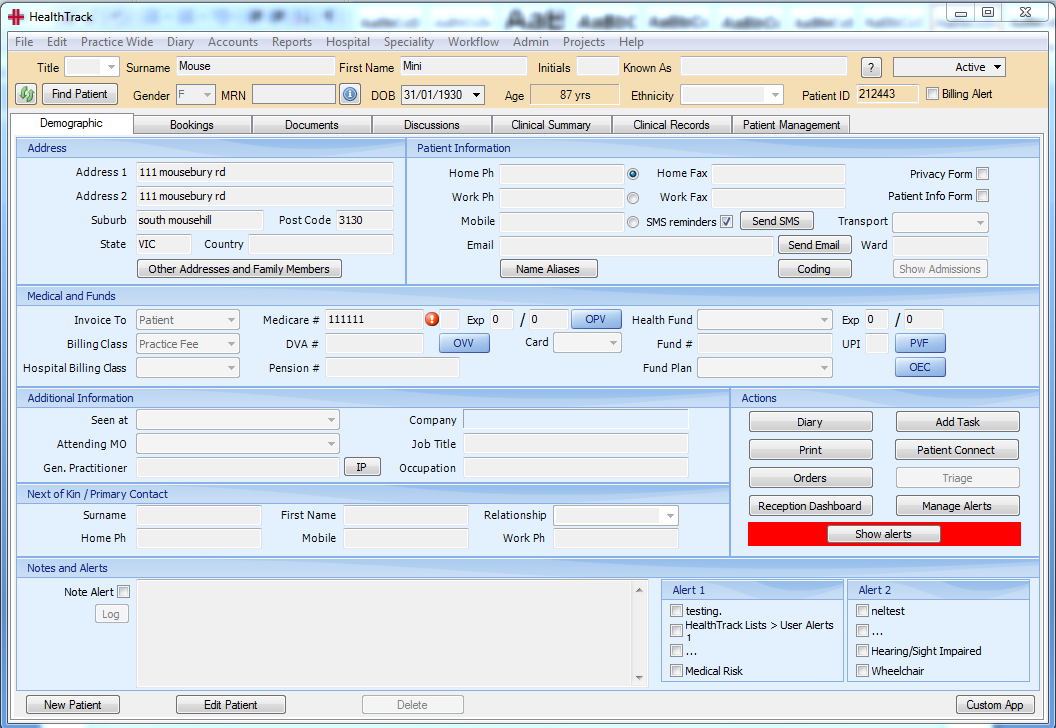Click the PVF button
Screen dimensions: 1056x728
[x=920, y=343]
